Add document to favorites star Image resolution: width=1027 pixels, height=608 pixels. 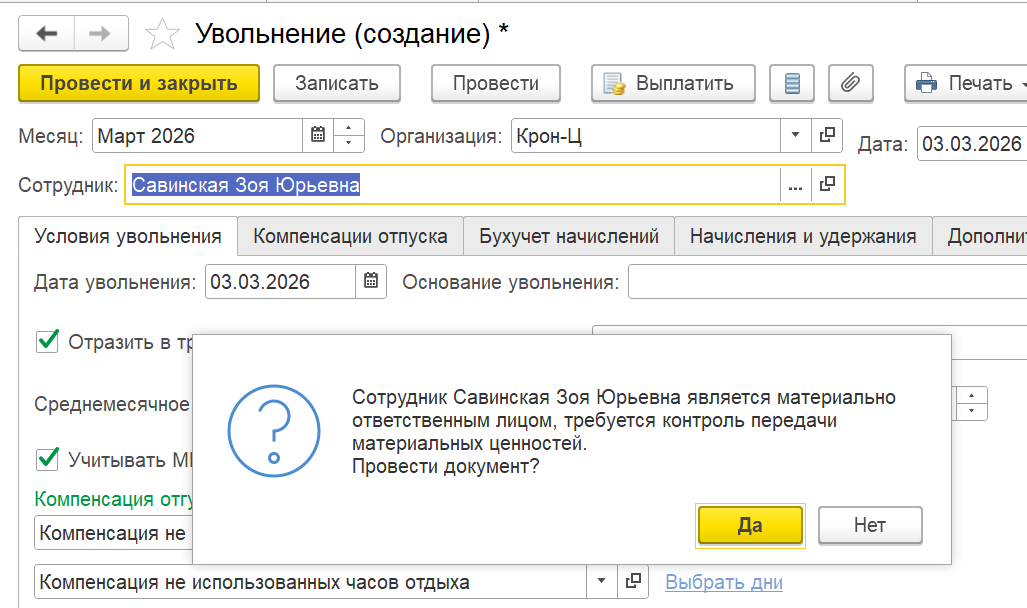coord(161,35)
